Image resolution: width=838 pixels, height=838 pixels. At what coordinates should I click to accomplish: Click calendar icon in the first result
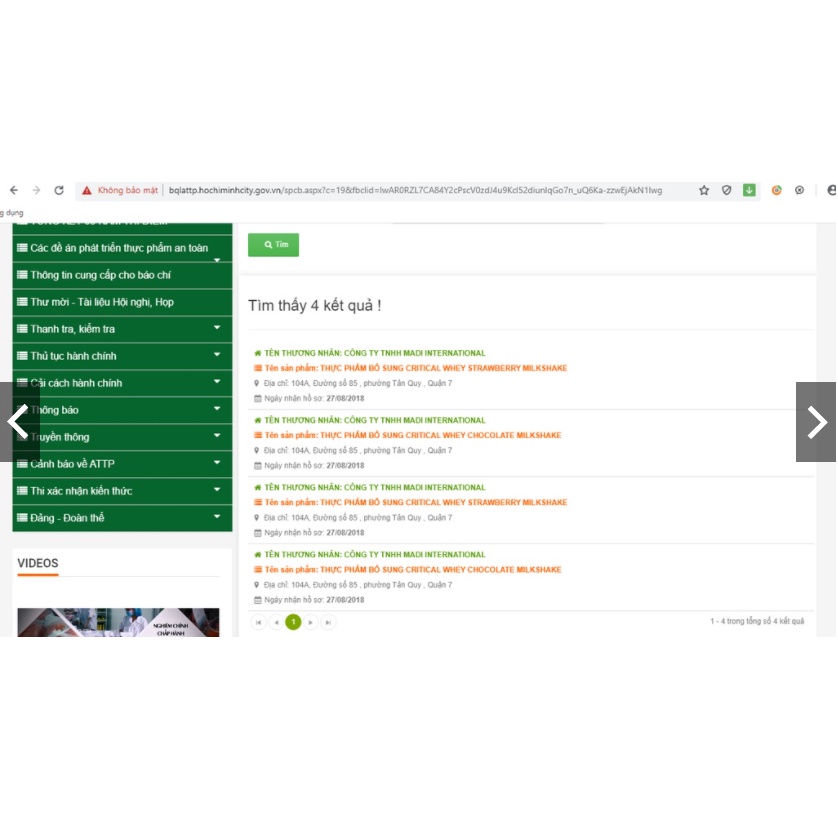pos(258,398)
